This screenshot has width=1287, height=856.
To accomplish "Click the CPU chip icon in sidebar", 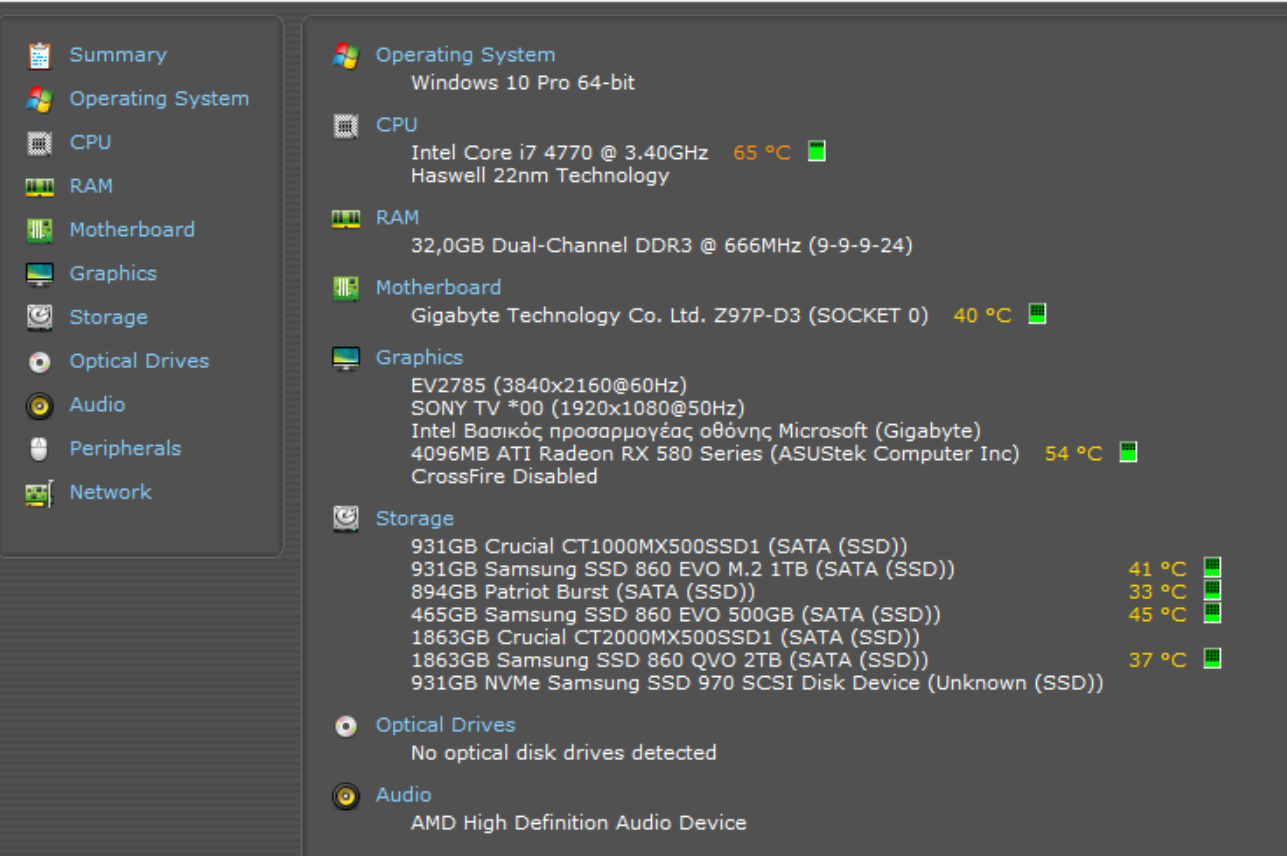I will point(39,143).
